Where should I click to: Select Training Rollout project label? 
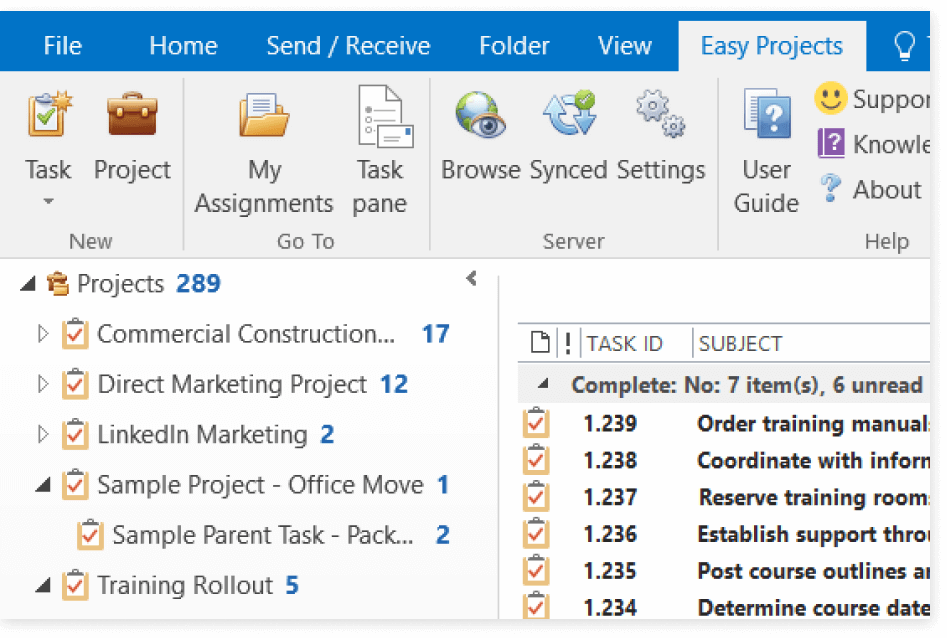185,585
